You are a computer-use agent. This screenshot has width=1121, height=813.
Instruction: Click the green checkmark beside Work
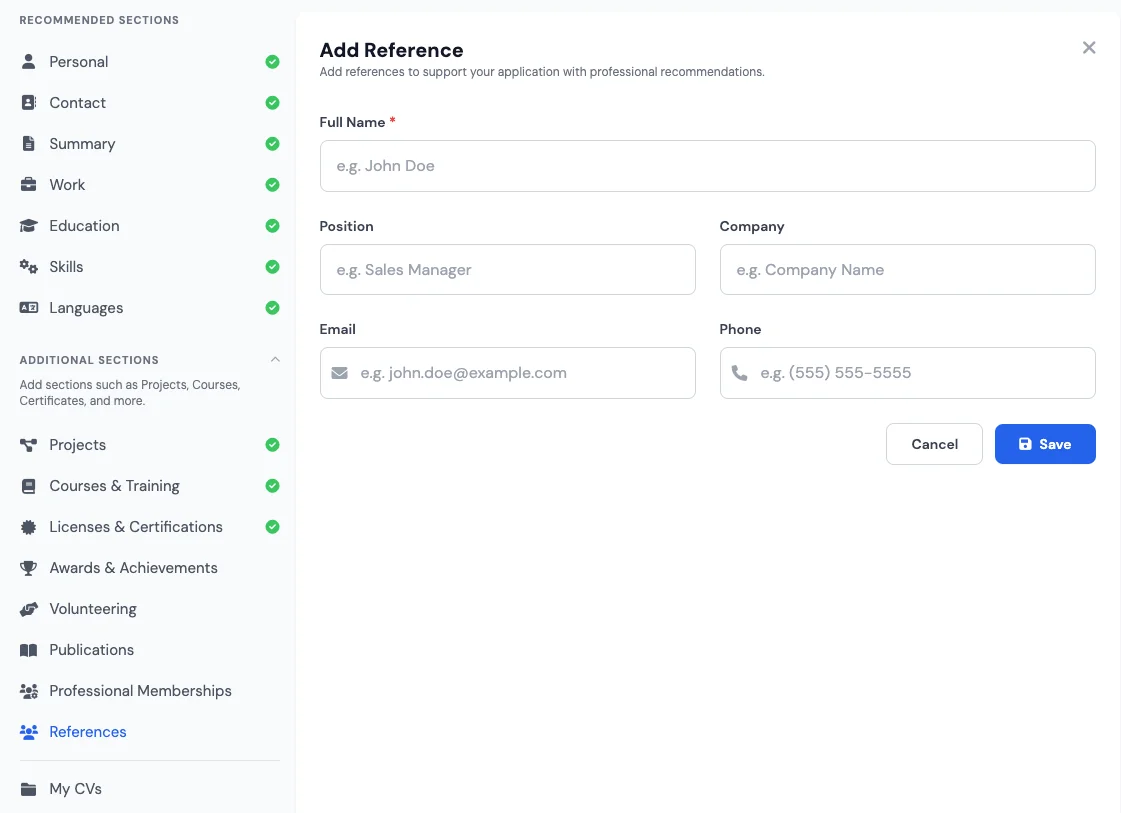click(272, 184)
